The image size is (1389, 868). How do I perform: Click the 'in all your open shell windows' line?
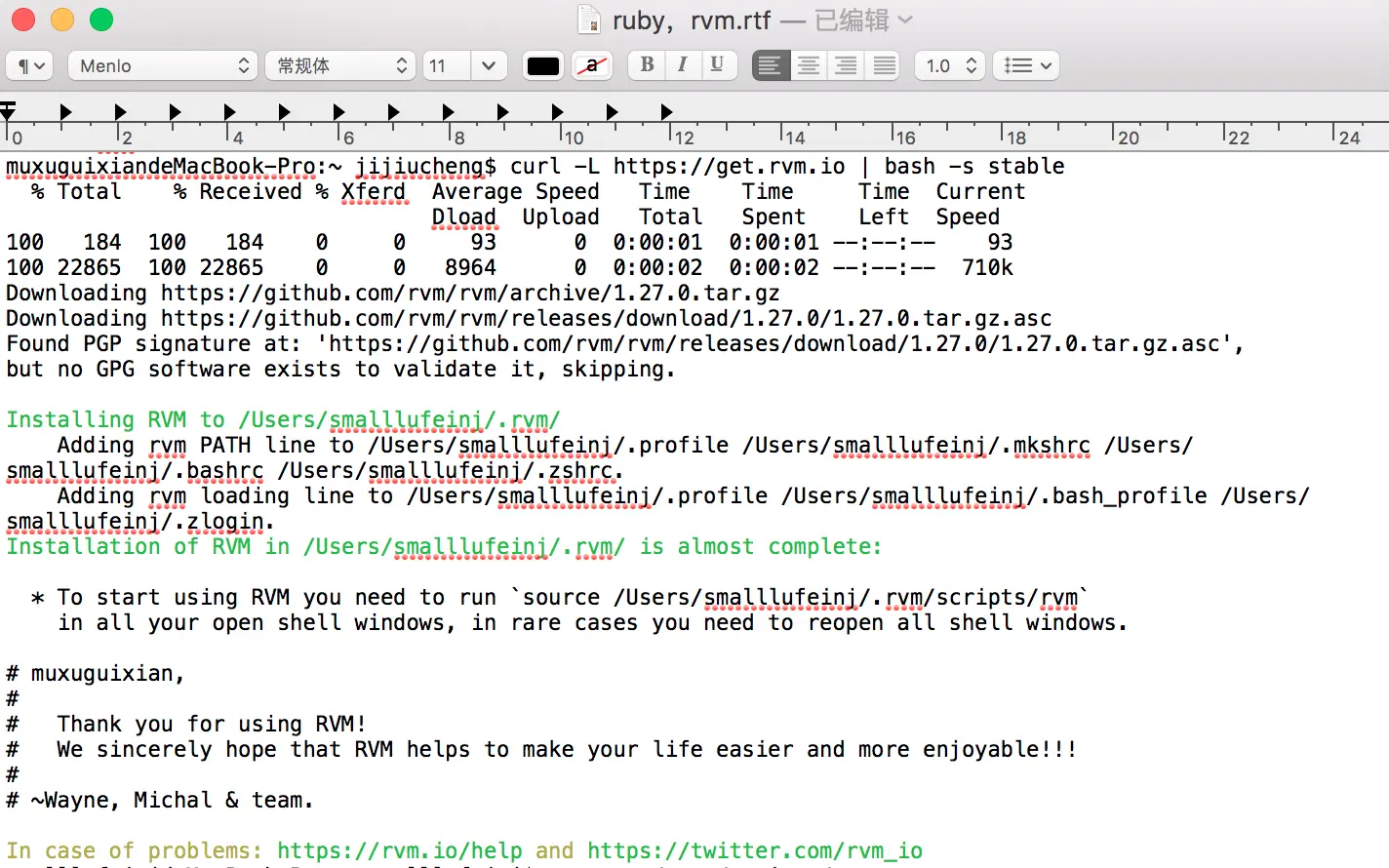592,622
